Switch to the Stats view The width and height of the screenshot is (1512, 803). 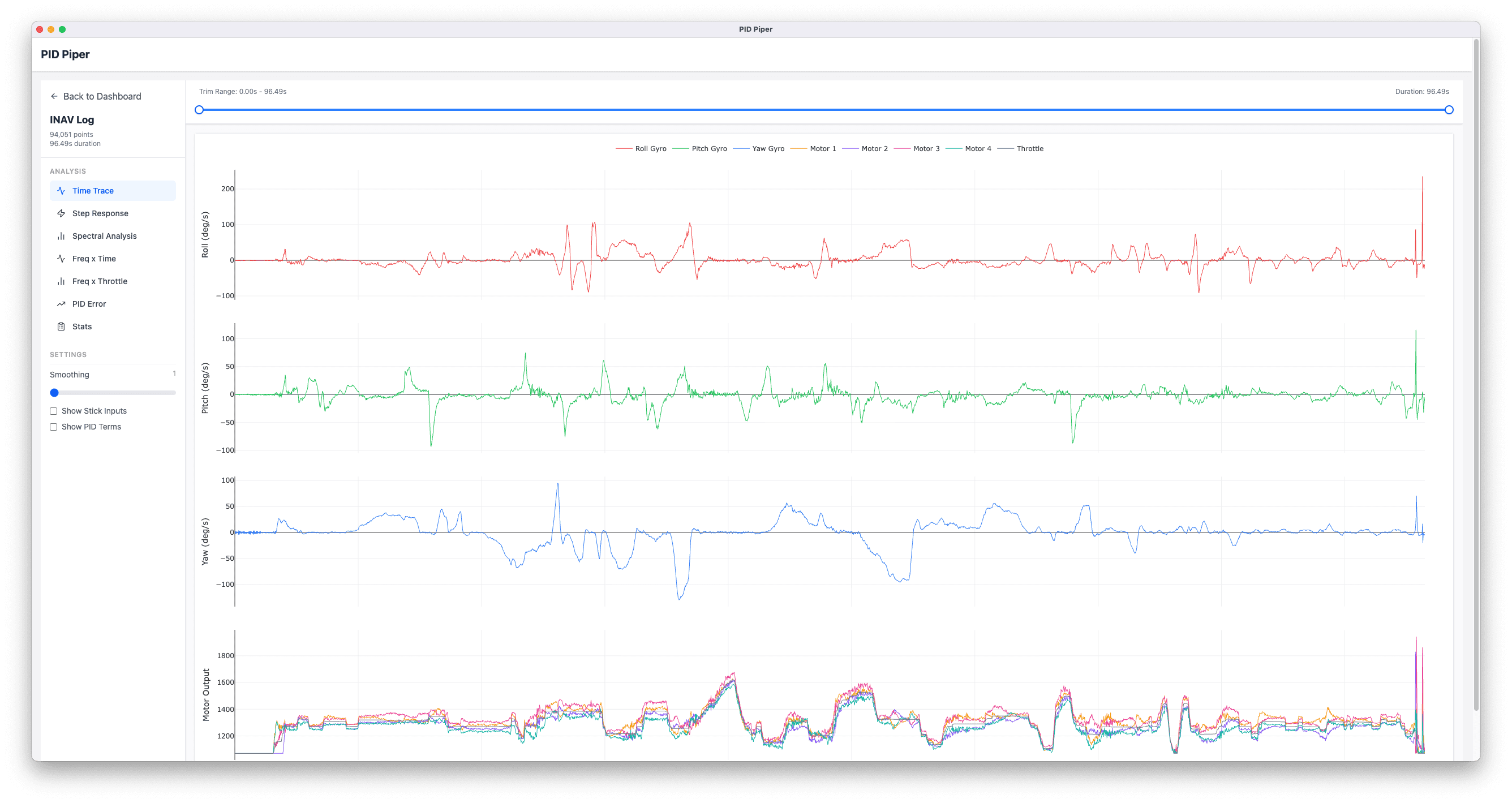coord(81,327)
